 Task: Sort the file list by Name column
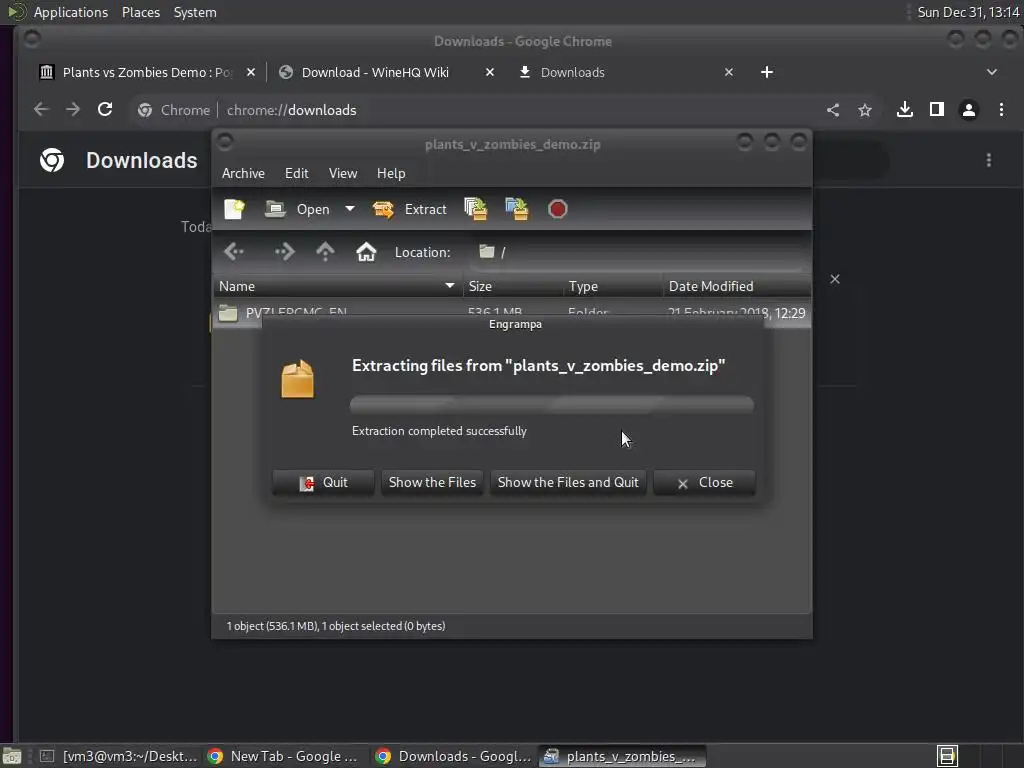[x=338, y=286]
